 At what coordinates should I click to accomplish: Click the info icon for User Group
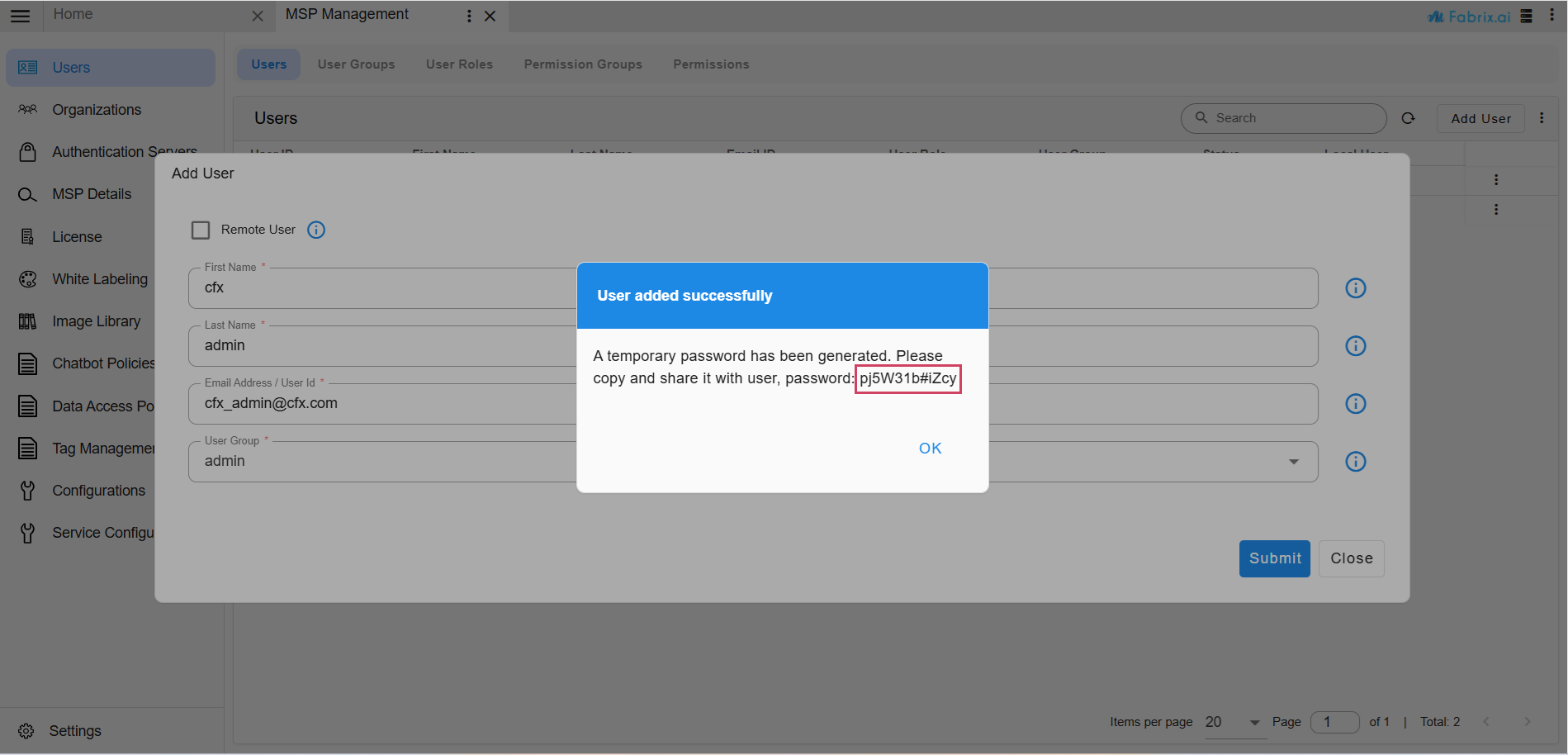pos(1356,462)
